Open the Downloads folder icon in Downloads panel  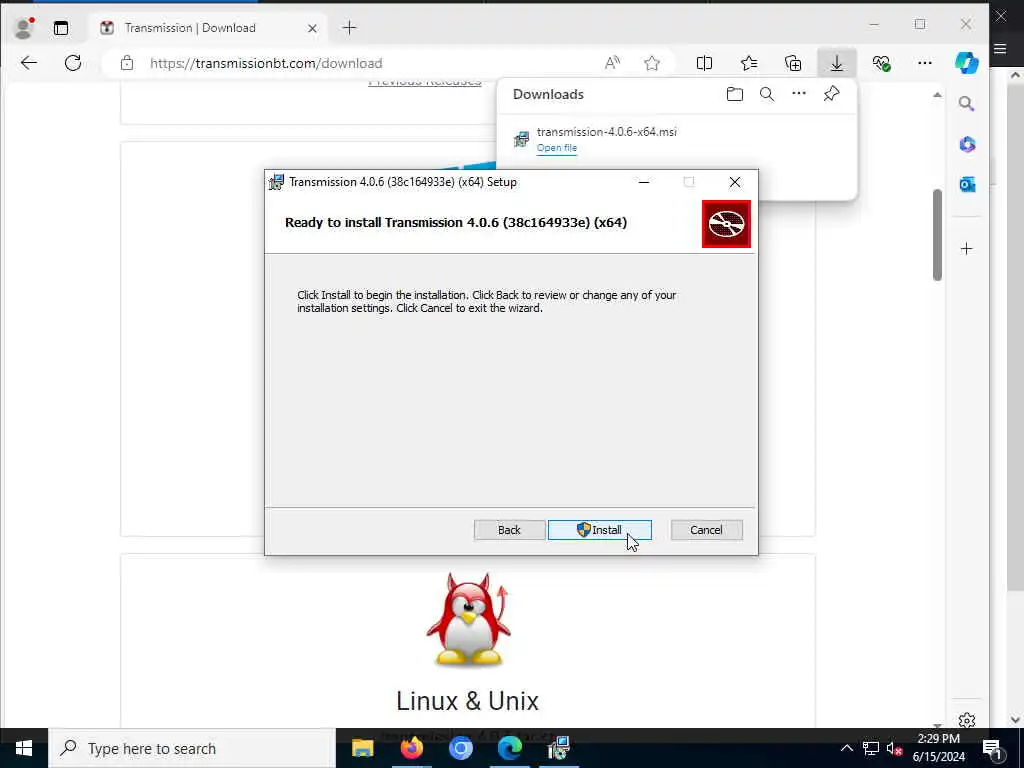coord(735,94)
